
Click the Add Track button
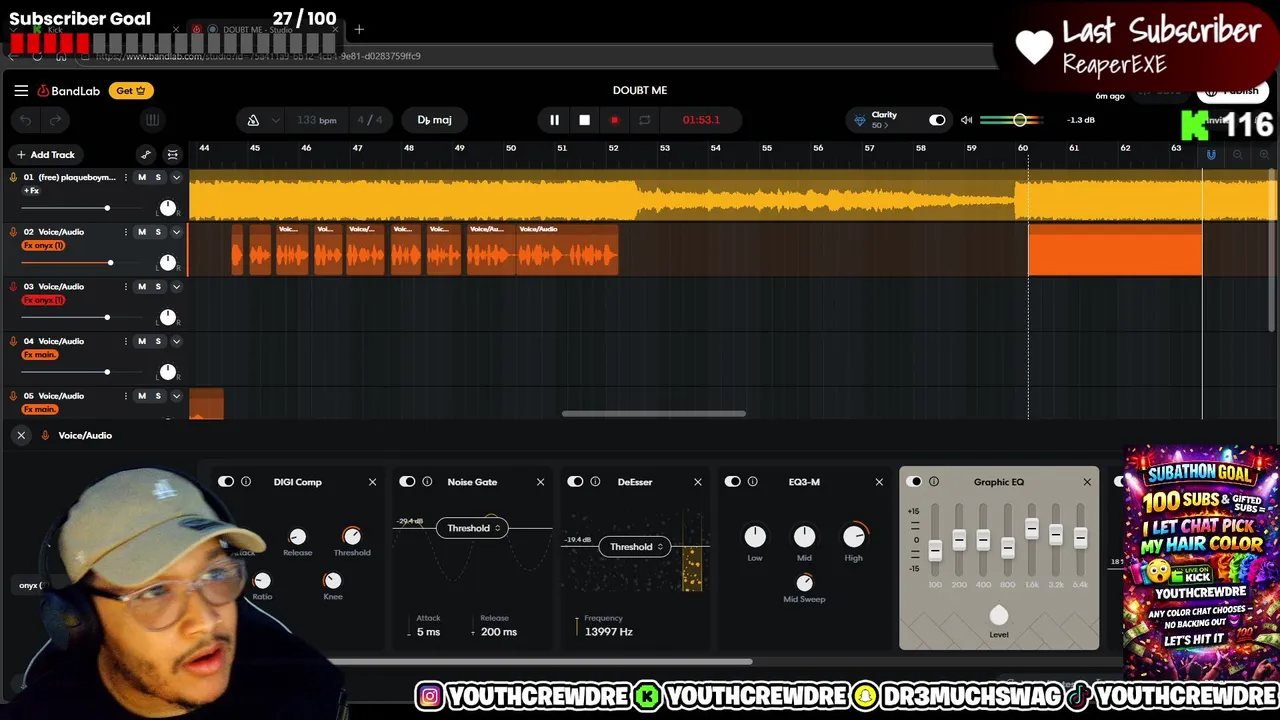45,155
